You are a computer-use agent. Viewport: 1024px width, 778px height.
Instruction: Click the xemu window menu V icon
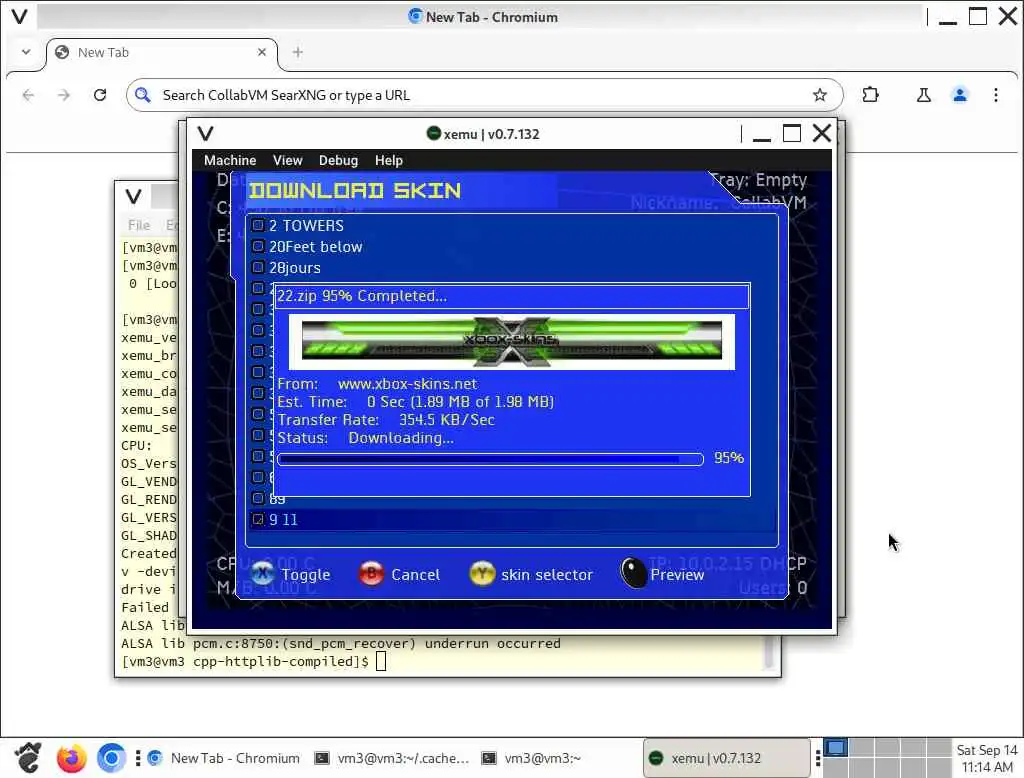tap(206, 134)
